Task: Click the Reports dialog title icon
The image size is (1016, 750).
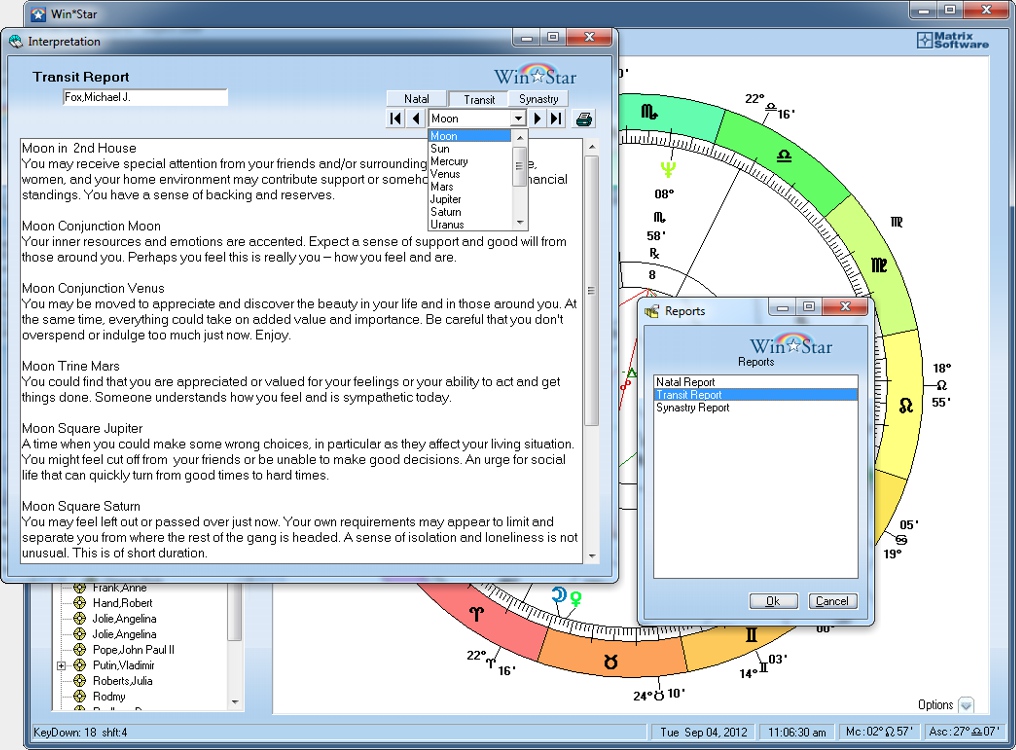Action: point(652,311)
